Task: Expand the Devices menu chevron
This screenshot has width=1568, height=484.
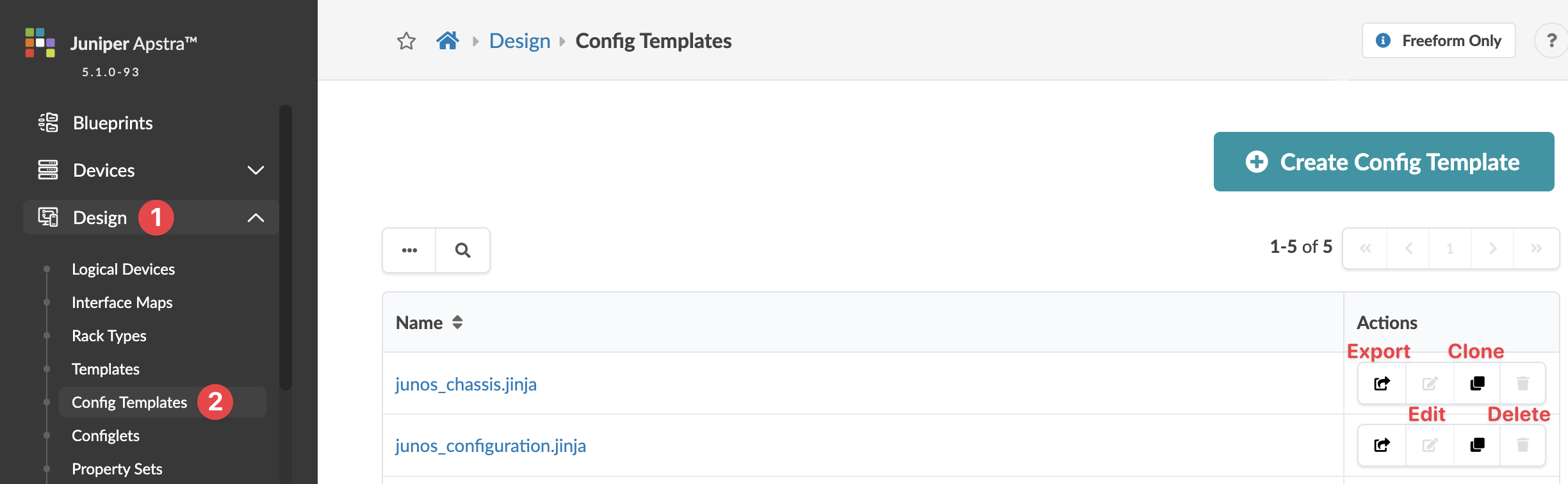Action: 256,170
